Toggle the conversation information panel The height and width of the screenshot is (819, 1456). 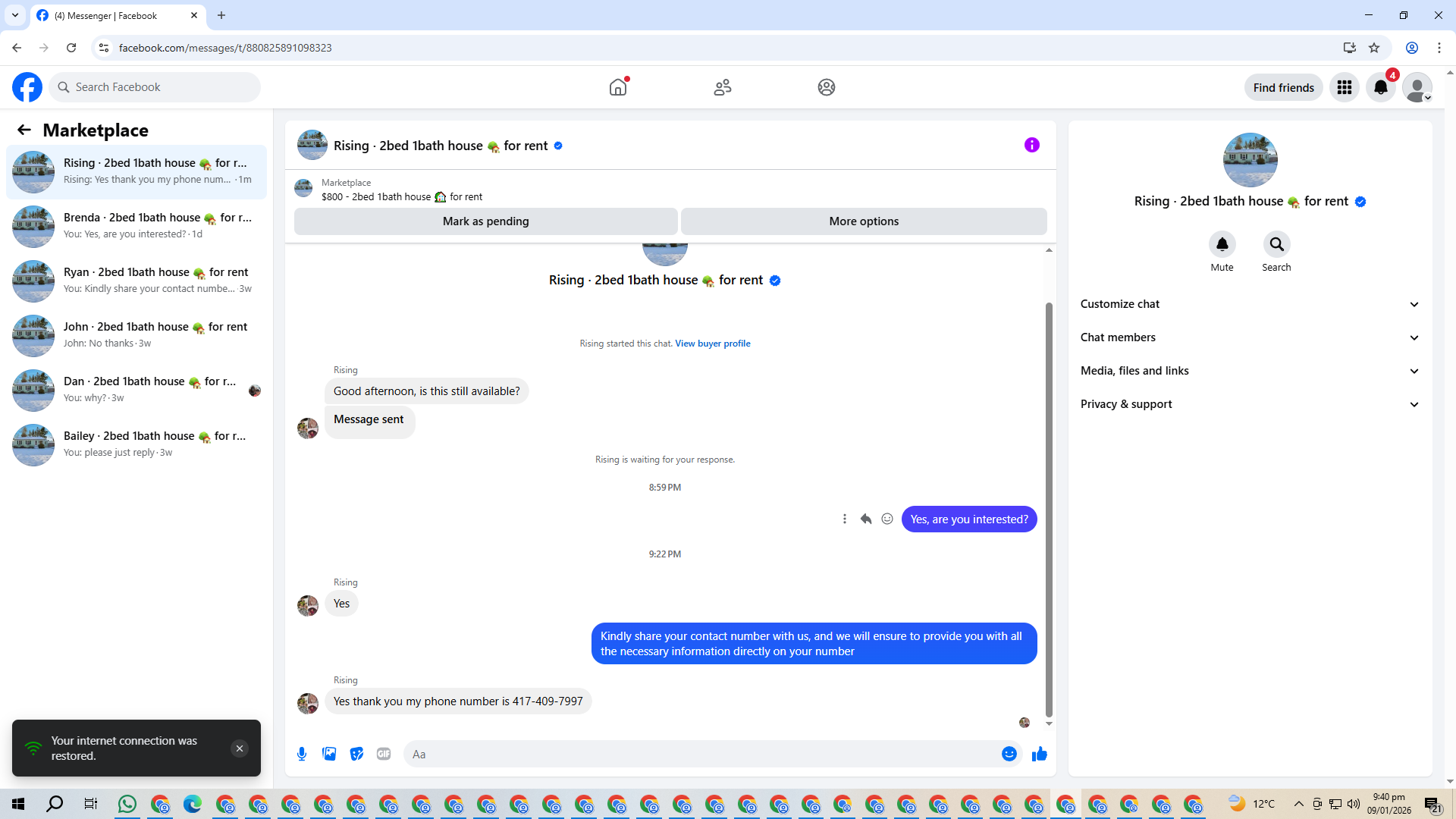1031,145
